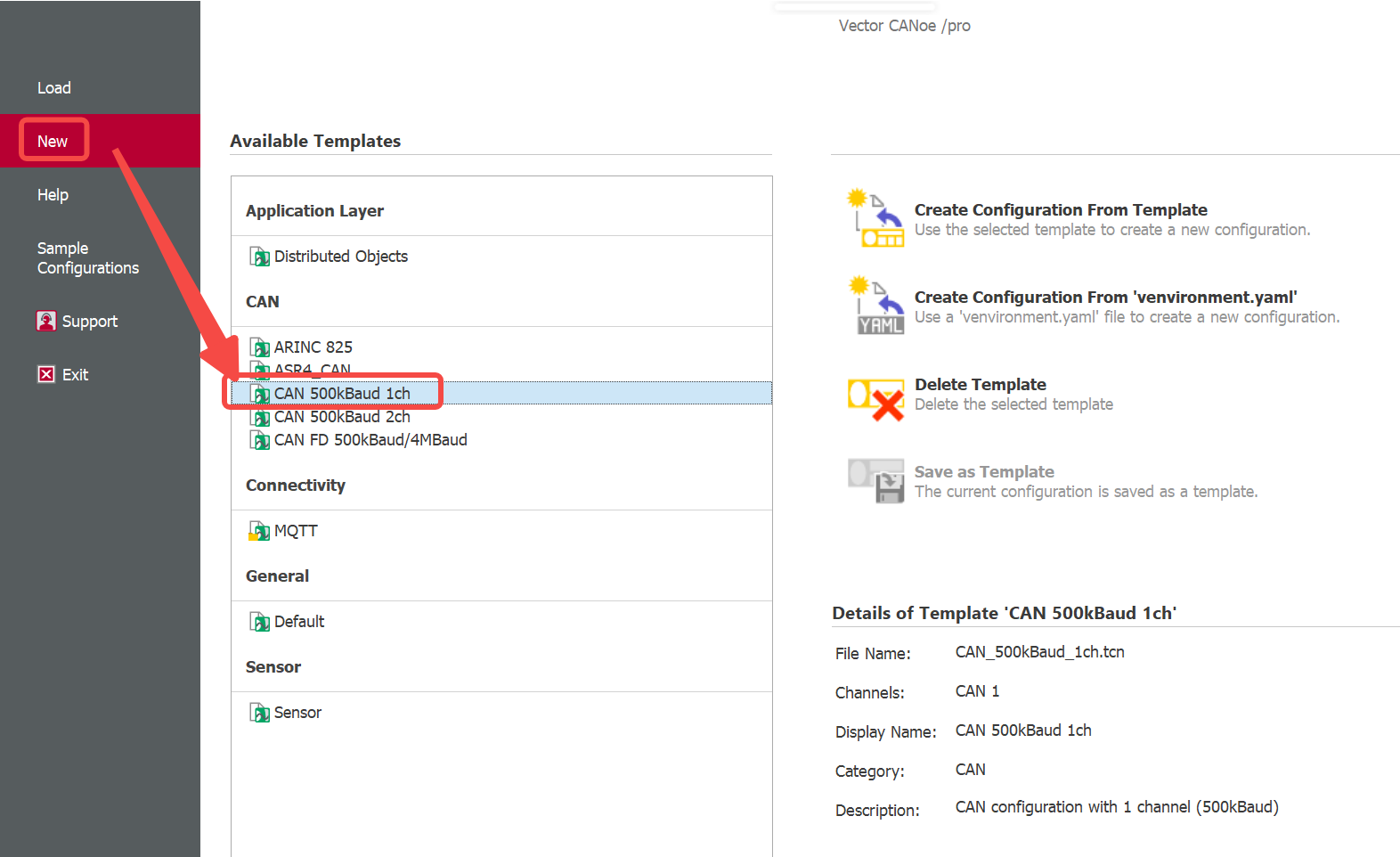Click Create Configuration From Template icon

pyautogui.click(x=875, y=218)
